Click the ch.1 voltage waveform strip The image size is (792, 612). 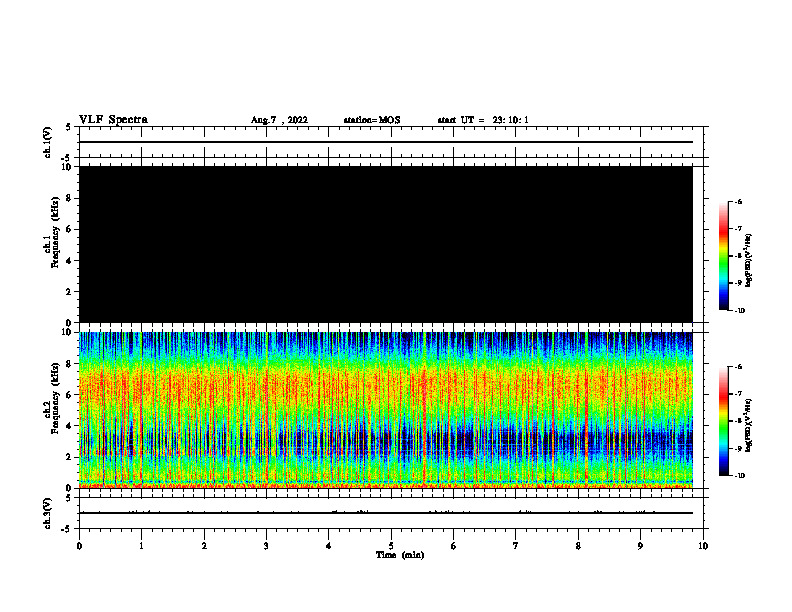[391, 142]
